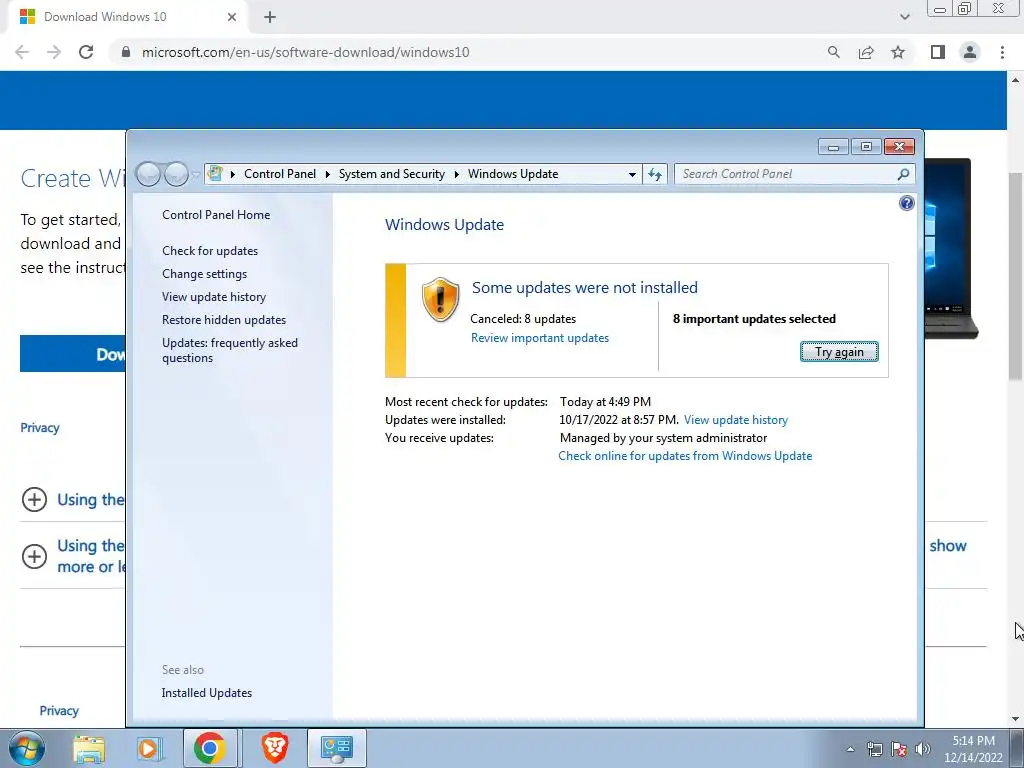
Task: Click the volume speaker tray icon
Action: click(x=923, y=749)
